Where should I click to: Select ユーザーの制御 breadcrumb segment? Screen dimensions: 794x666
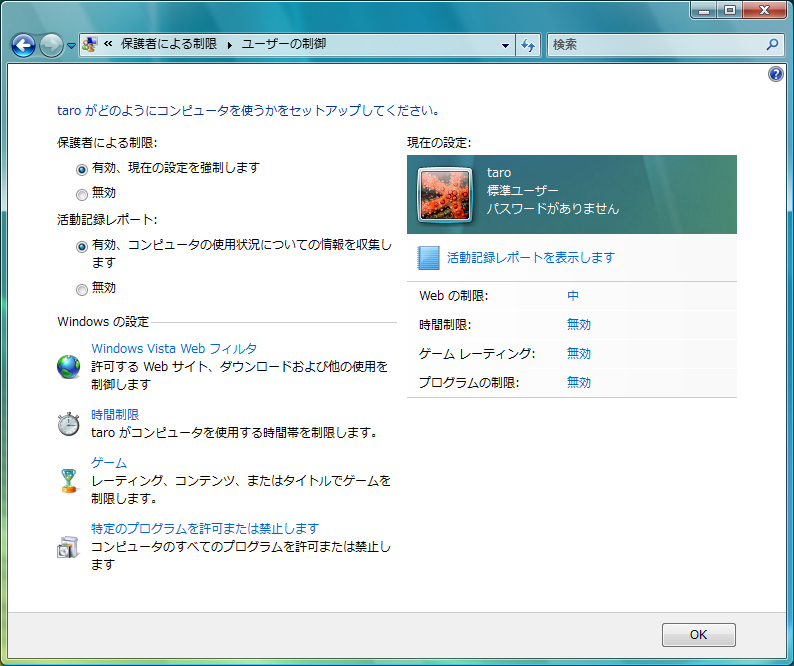(x=284, y=44)
